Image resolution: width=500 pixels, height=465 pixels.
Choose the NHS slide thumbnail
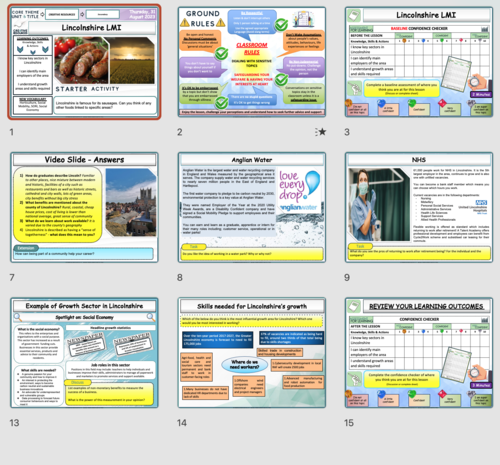(x=419, y=207)
